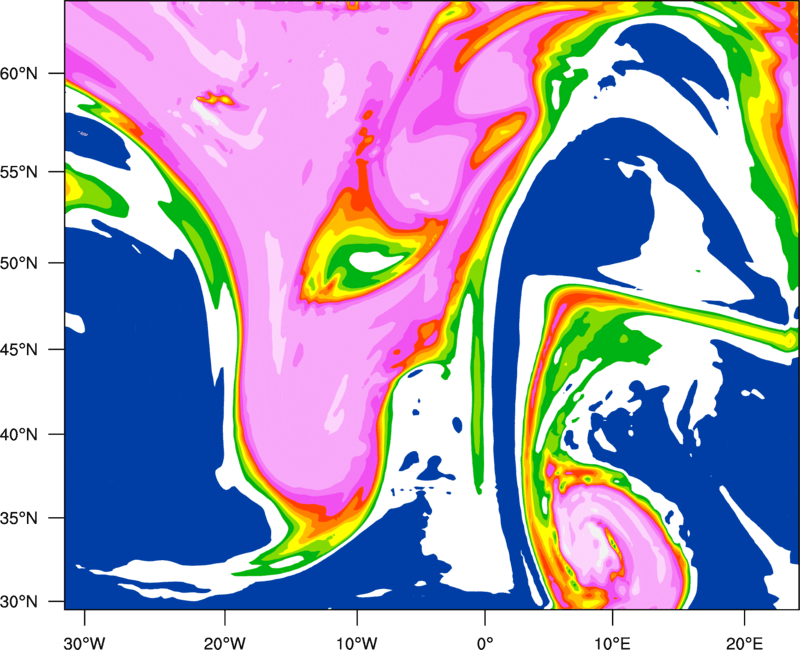Click the 0° longitude label
The image size is (800, 650).
pos(485,643)
